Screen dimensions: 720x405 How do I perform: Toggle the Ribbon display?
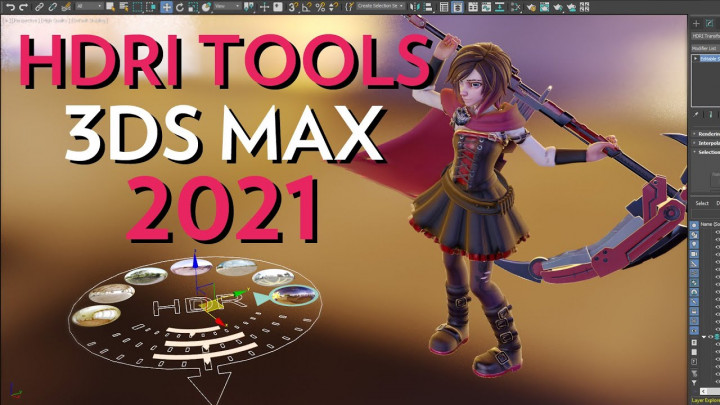[x=473, y=7]
